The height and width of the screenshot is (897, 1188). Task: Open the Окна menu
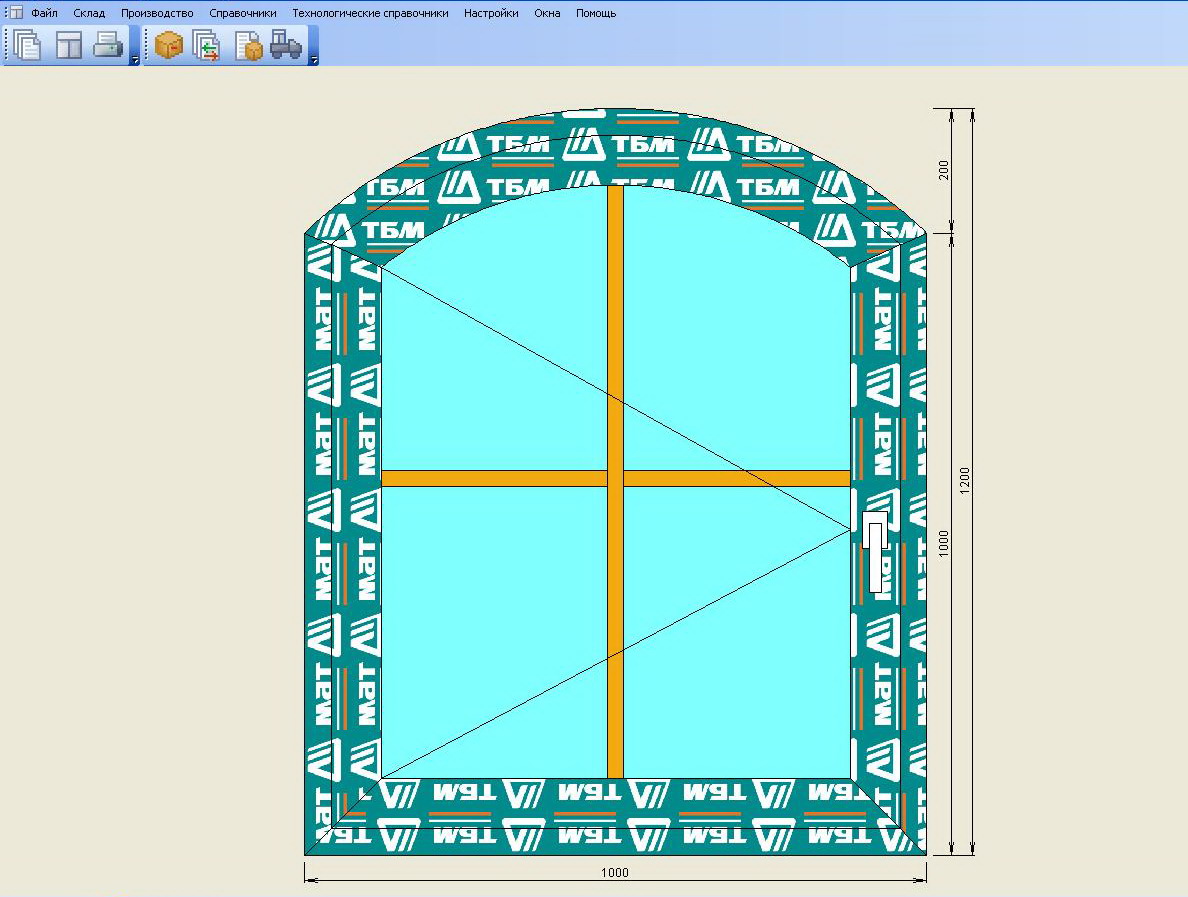point(547,13)
